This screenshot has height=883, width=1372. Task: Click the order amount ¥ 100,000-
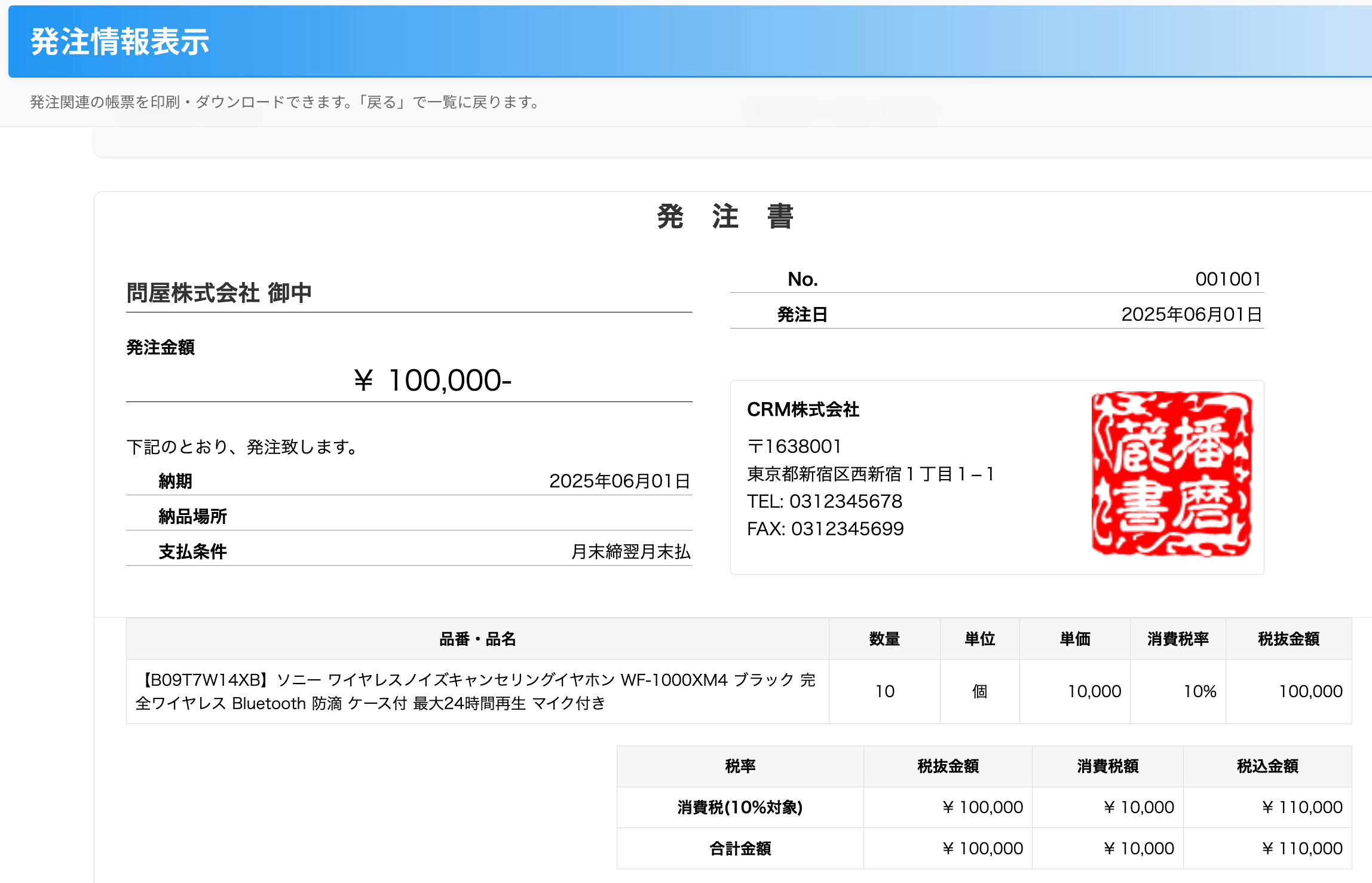433,381
